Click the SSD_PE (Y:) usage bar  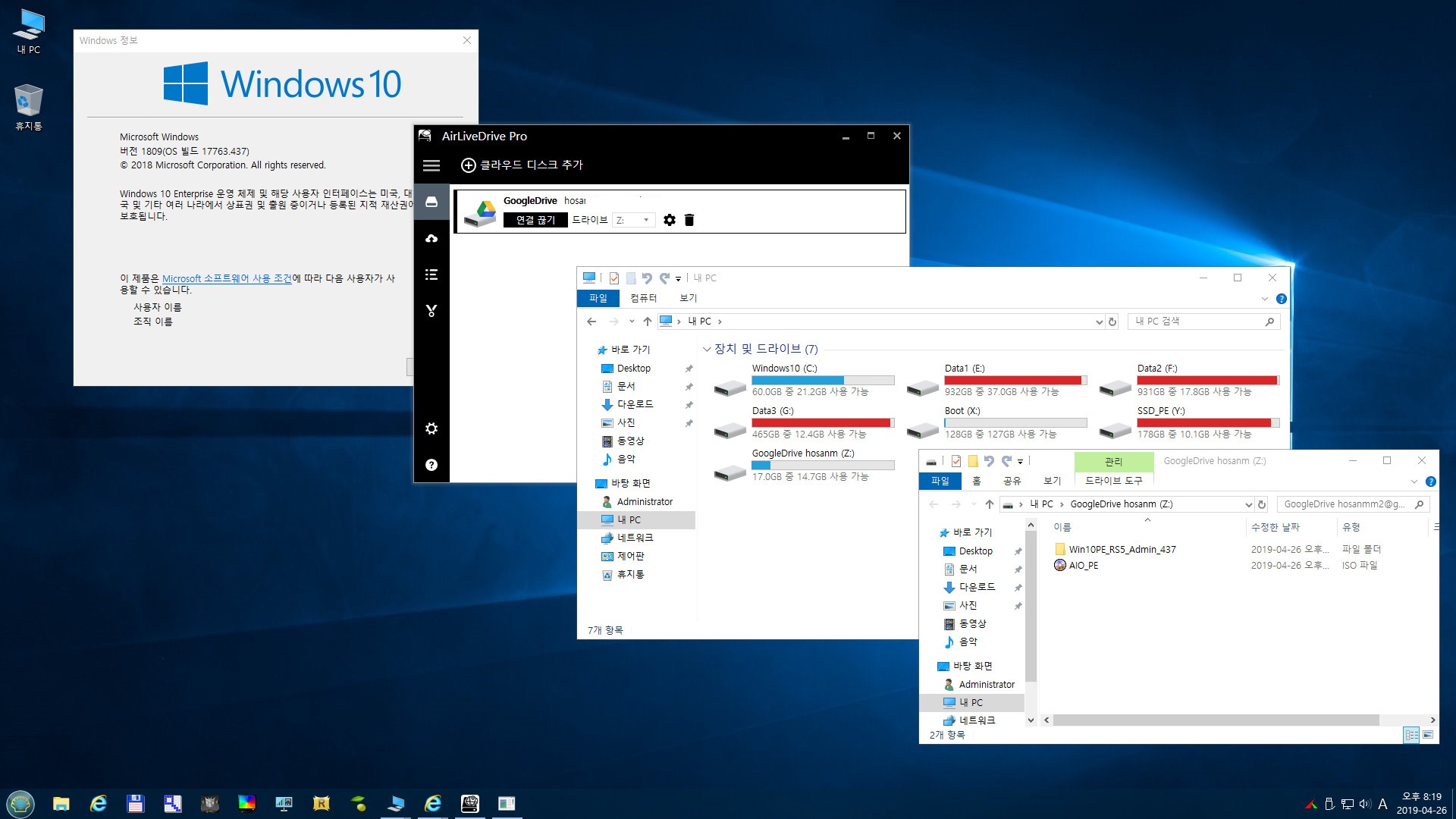(1208, 422)
